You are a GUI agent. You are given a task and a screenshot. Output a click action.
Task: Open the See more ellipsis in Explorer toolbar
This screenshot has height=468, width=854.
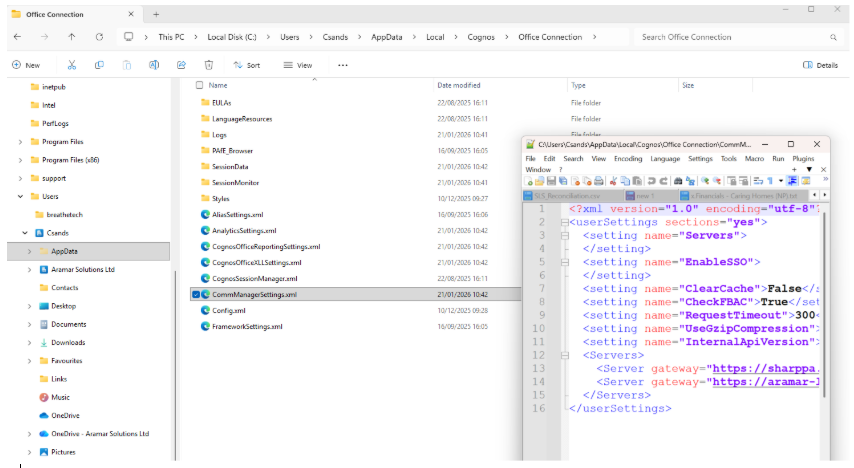(x=343, y=65)
